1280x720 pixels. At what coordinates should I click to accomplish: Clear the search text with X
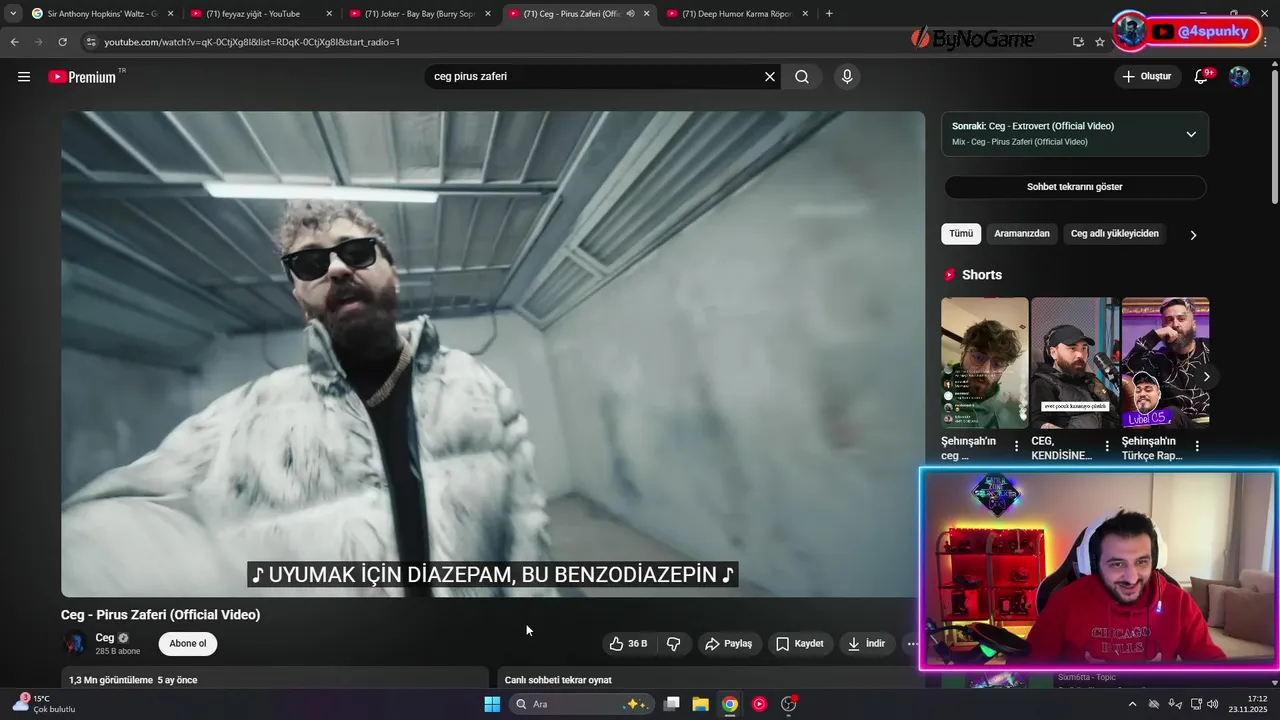(770, 76)
